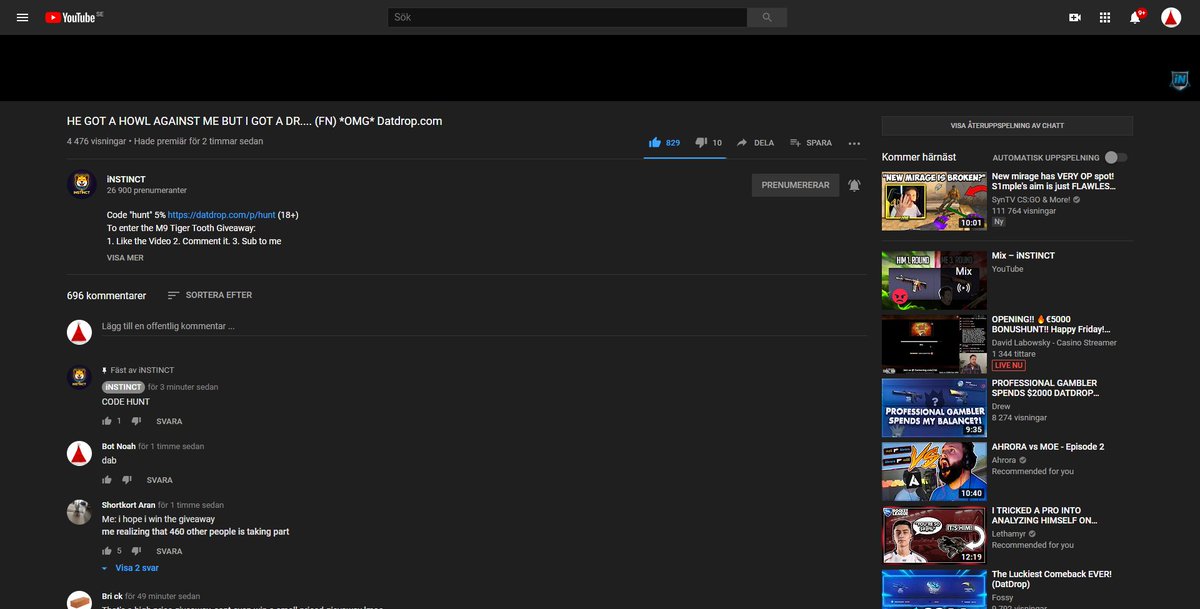Image resolution: width=1200 pixels, height=609 pixels.
Task: Open the datdrop.com/p/hunt link
Action: pyautogui.click(x=221, y=215)
